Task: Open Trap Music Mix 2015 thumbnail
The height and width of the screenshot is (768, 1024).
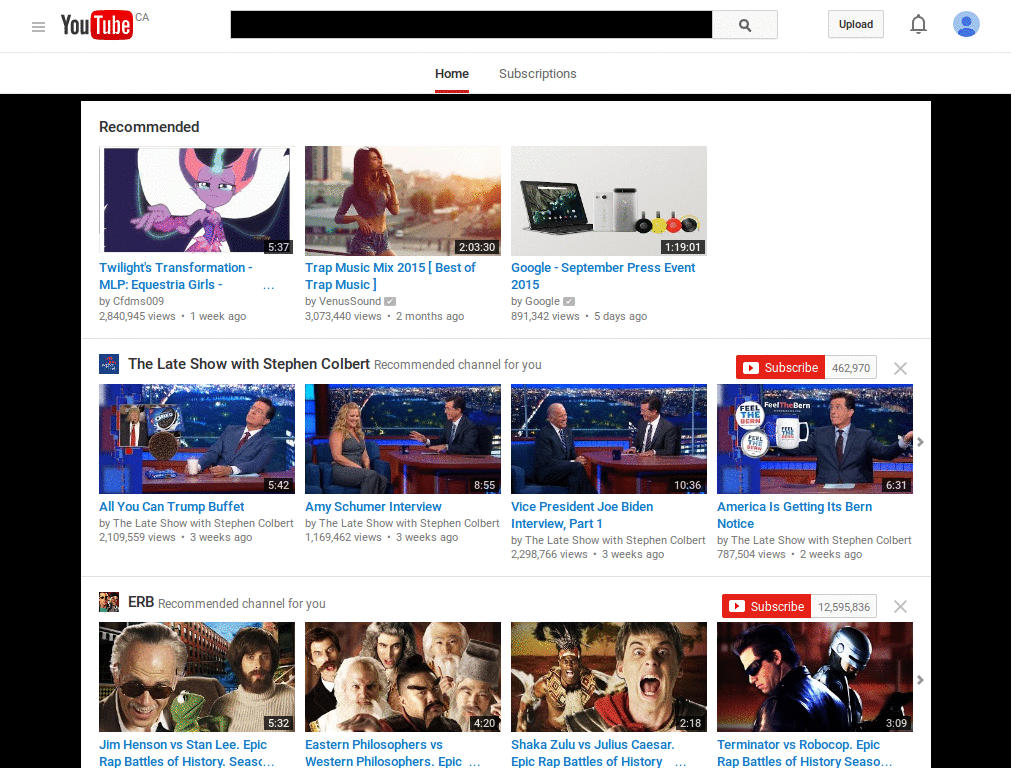Action: click(x=403, y=200)
